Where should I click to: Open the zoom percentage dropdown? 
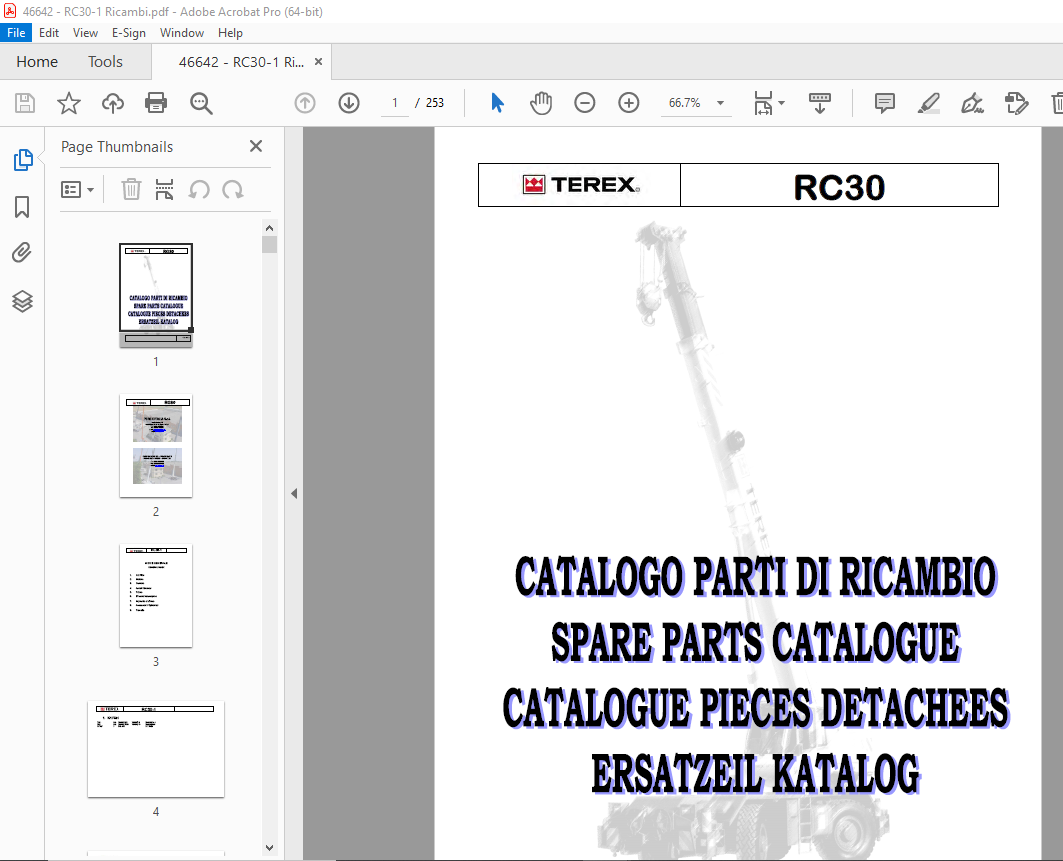pyautogui.click(x=721, y=103)
